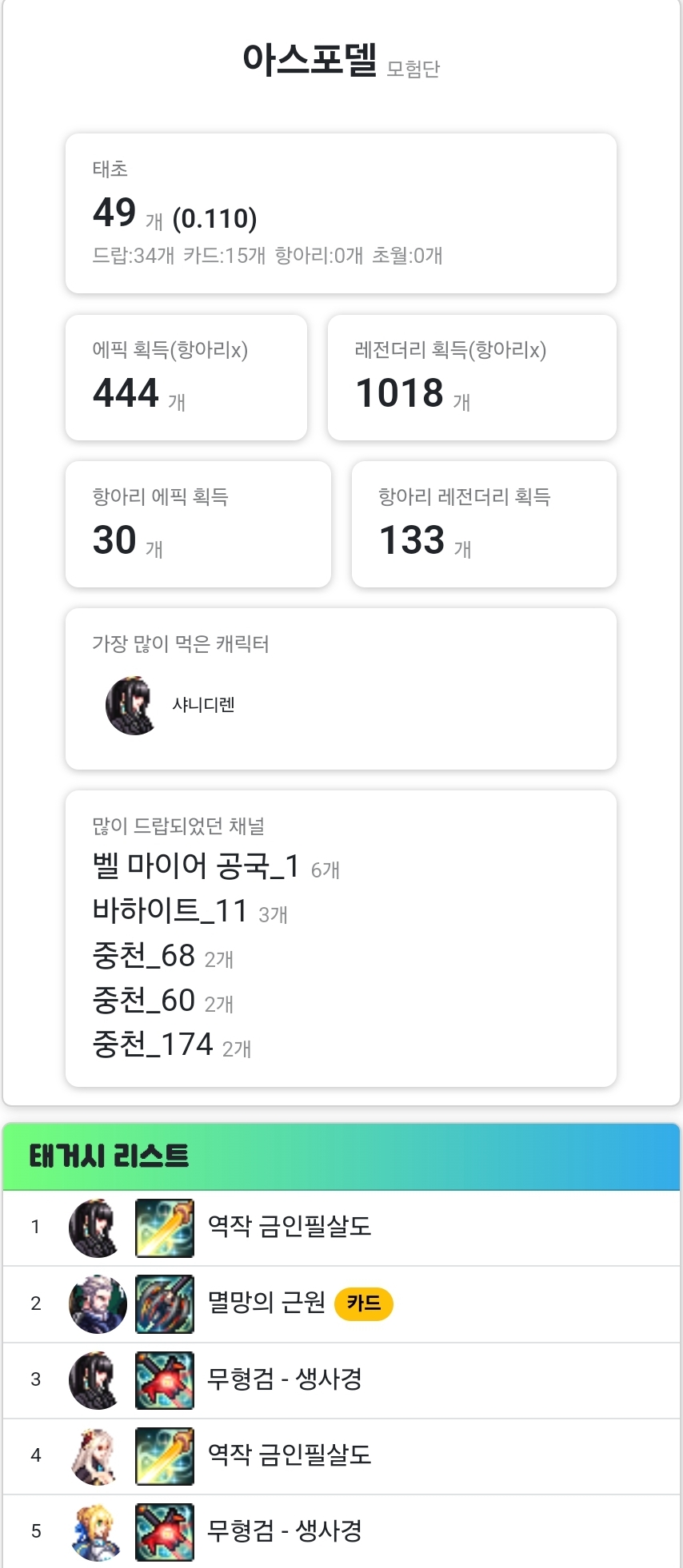Select 벨 마이어 공국_1 channel entry

click(x=196, y=866)
